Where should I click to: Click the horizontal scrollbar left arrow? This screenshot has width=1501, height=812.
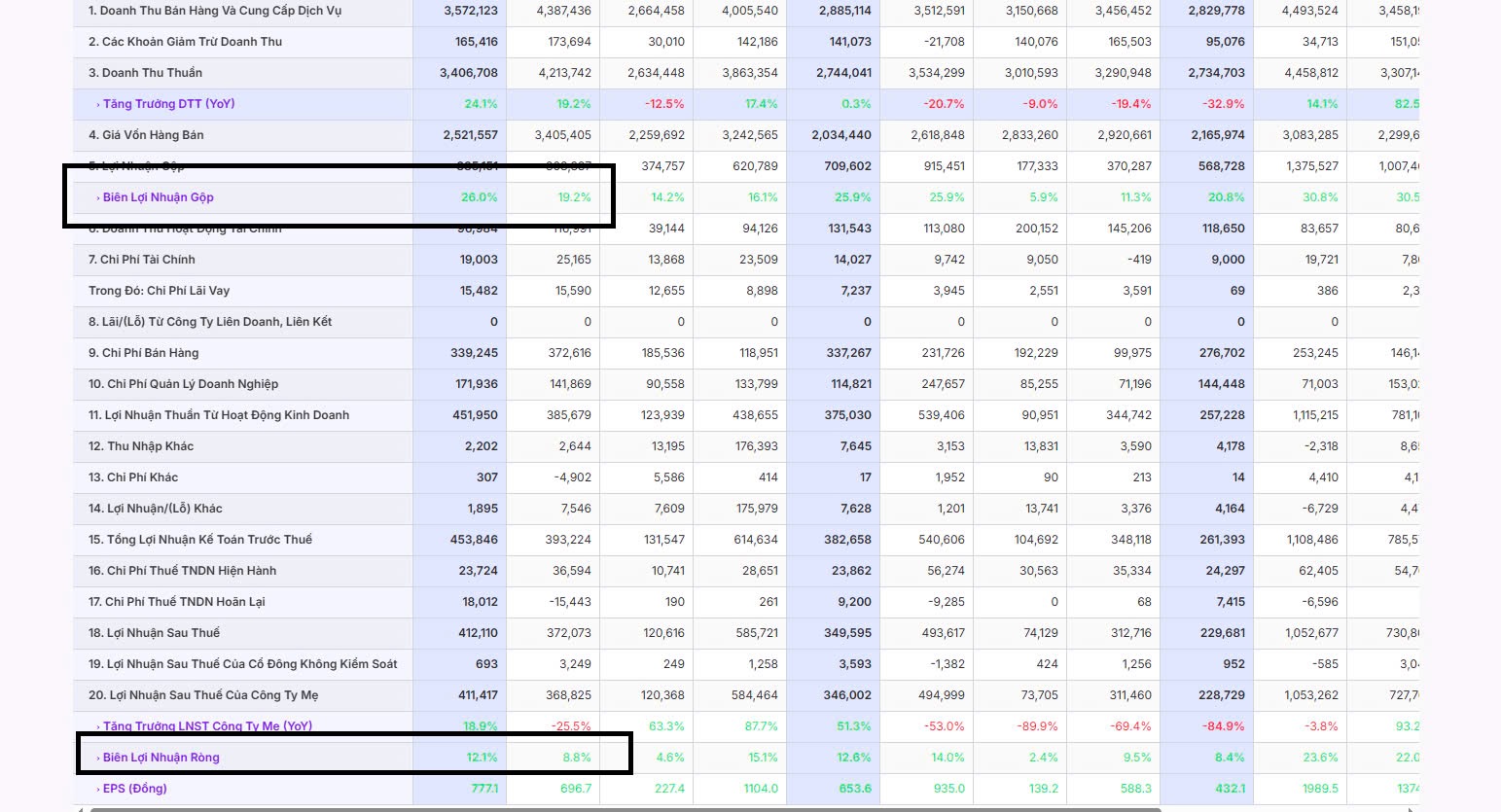(80, 808)
